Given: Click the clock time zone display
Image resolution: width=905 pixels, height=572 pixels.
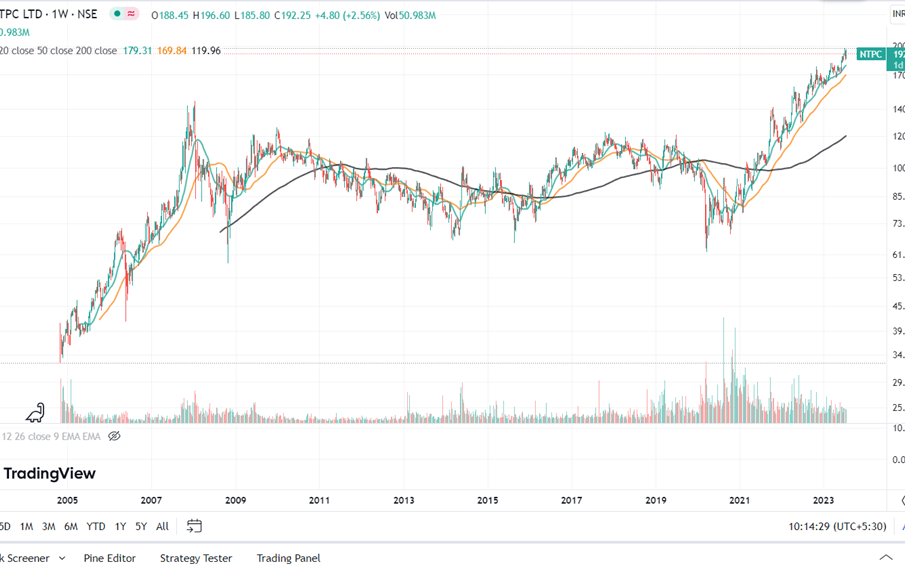Looking at the screenshot, I should coord(838,526).
